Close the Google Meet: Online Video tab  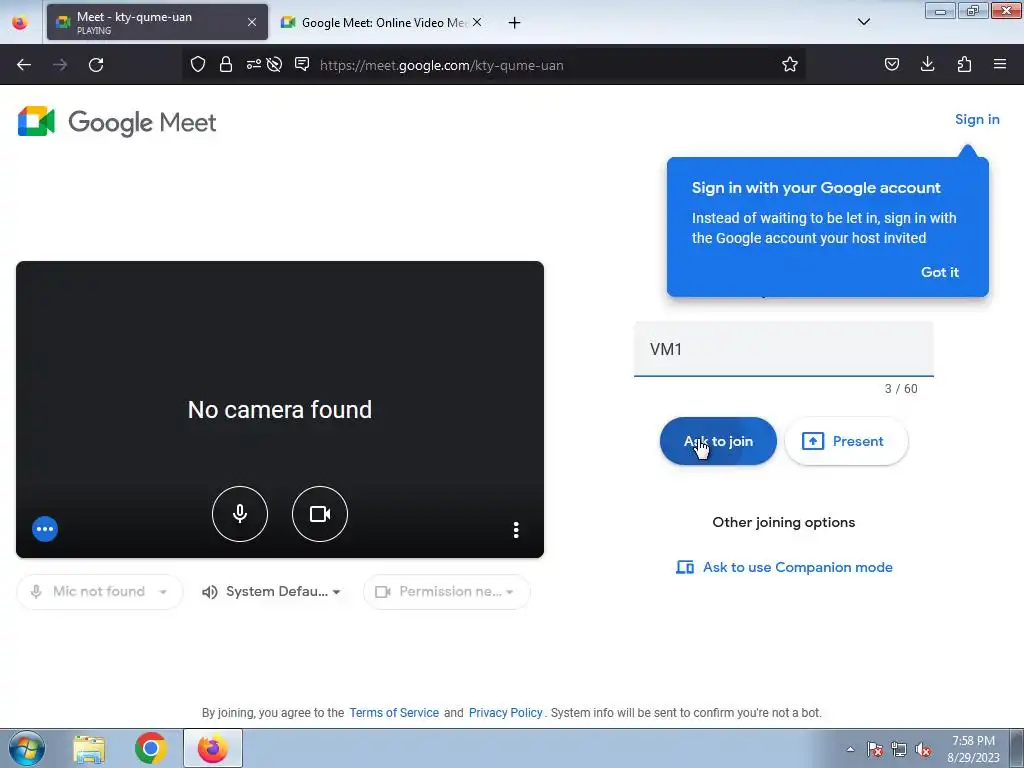coord(477,22)
